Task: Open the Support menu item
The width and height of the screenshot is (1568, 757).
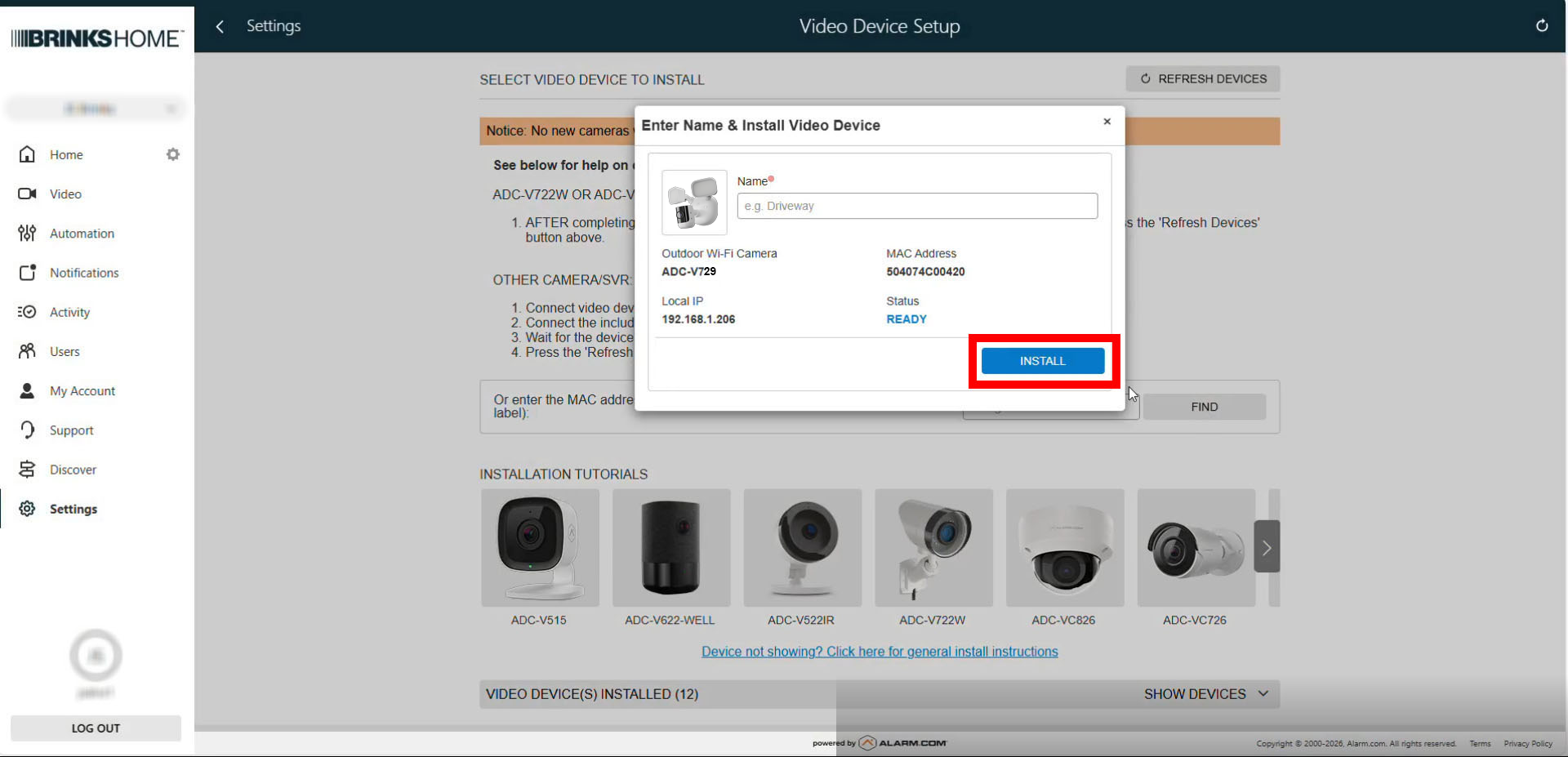Action: [71, 430]
